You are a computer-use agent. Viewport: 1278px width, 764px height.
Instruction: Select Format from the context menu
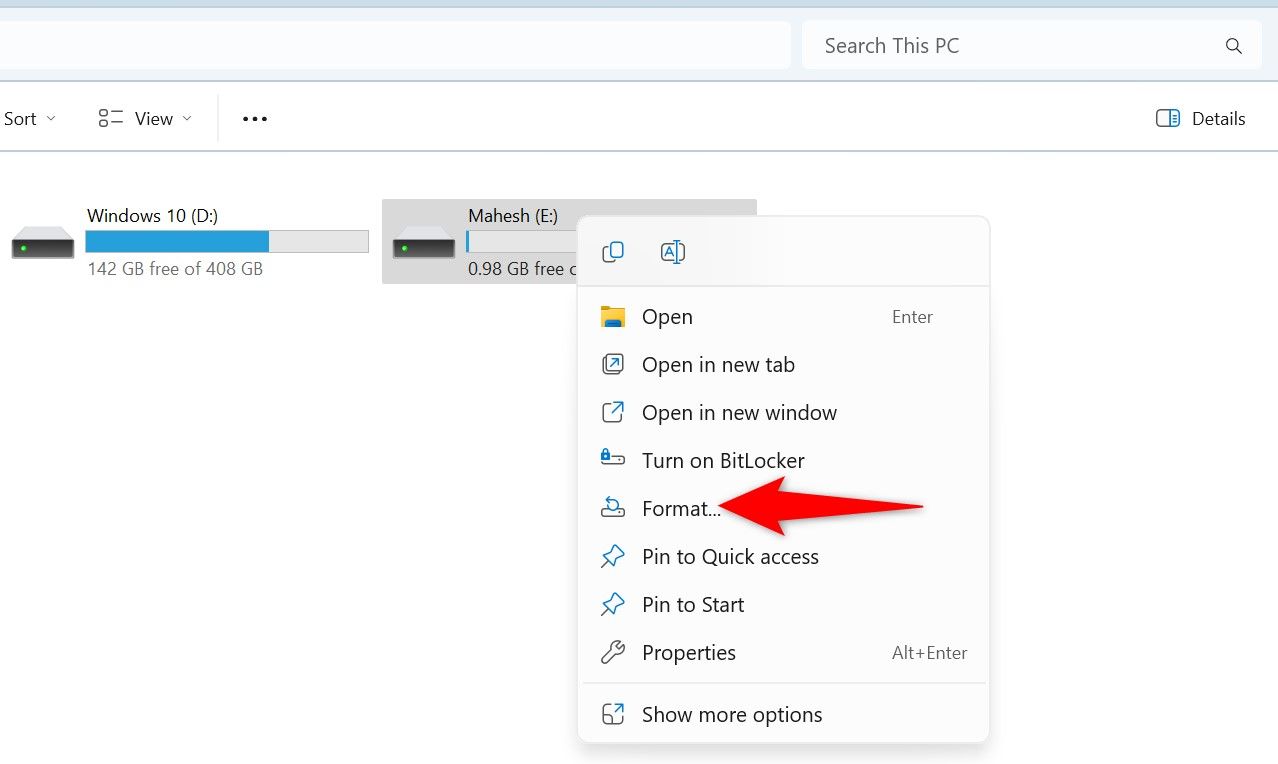680,509
